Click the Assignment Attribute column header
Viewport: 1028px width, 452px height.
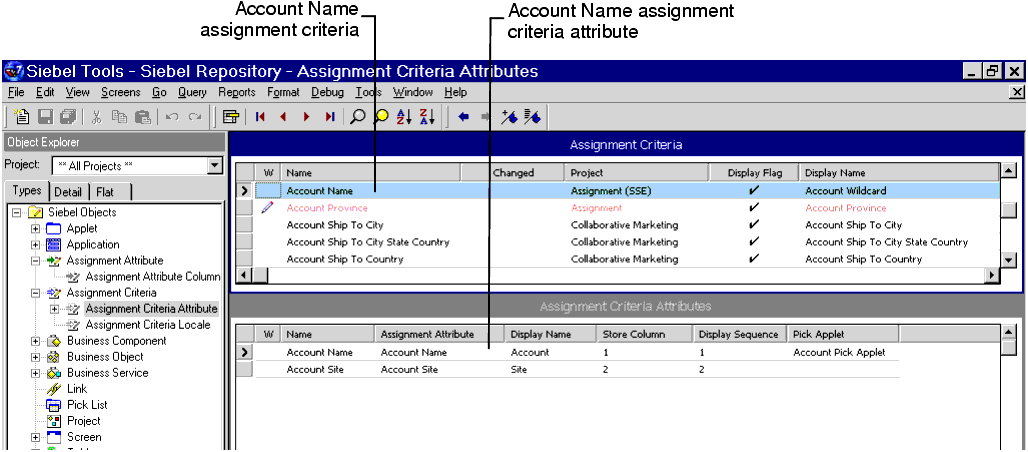(439, 334)
